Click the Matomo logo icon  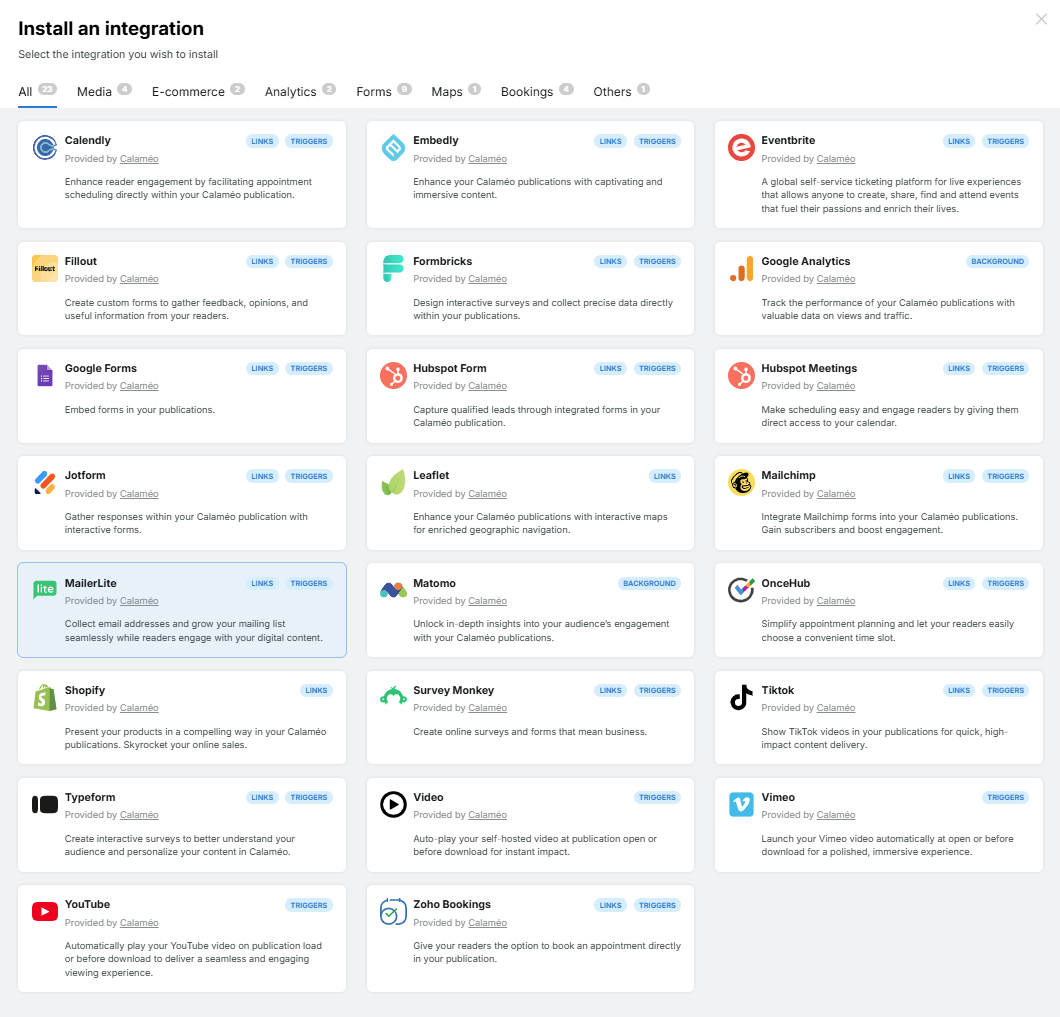click(393, 590)
